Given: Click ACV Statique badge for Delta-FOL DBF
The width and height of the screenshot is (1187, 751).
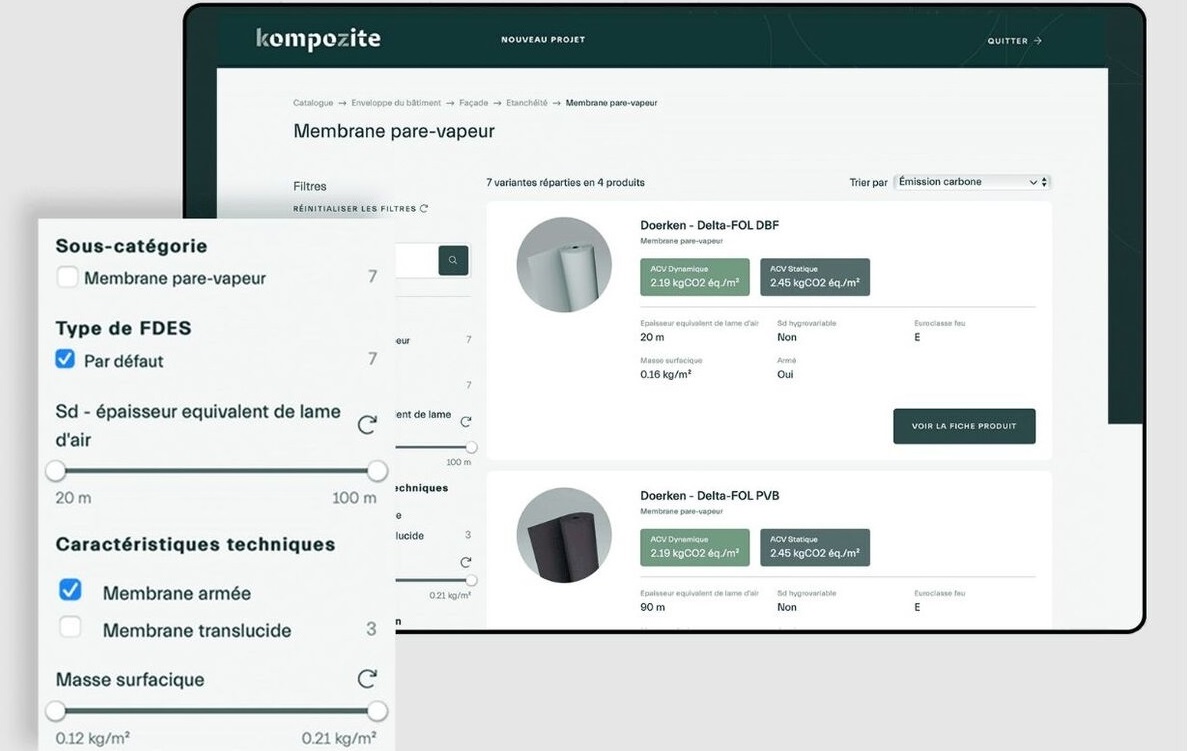Looking at the screenshot, I should pyautogui.click(x=814, y=277).
